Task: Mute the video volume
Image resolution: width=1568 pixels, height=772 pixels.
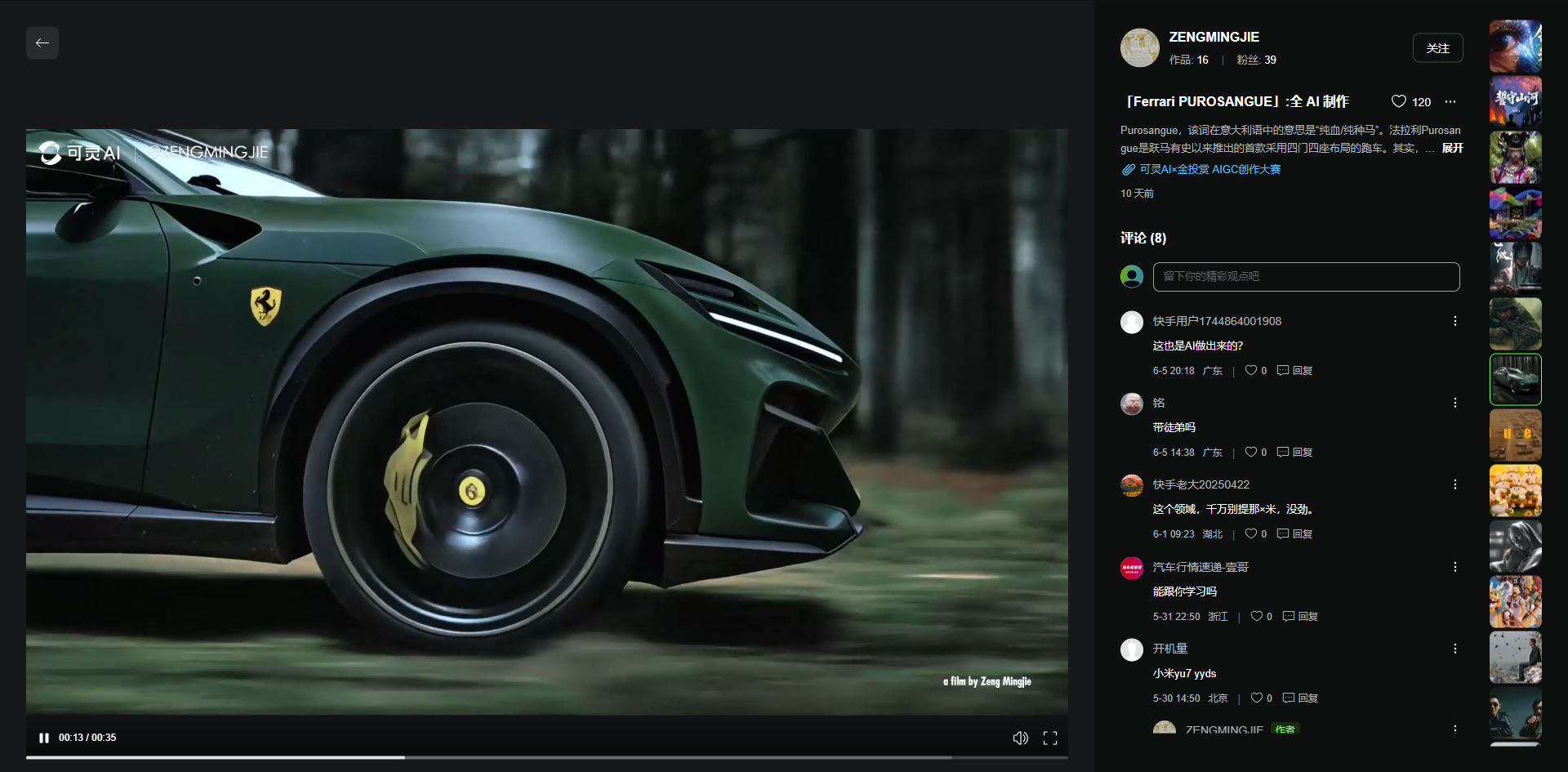Action: pyautogui.click(x=1021, y=738)
